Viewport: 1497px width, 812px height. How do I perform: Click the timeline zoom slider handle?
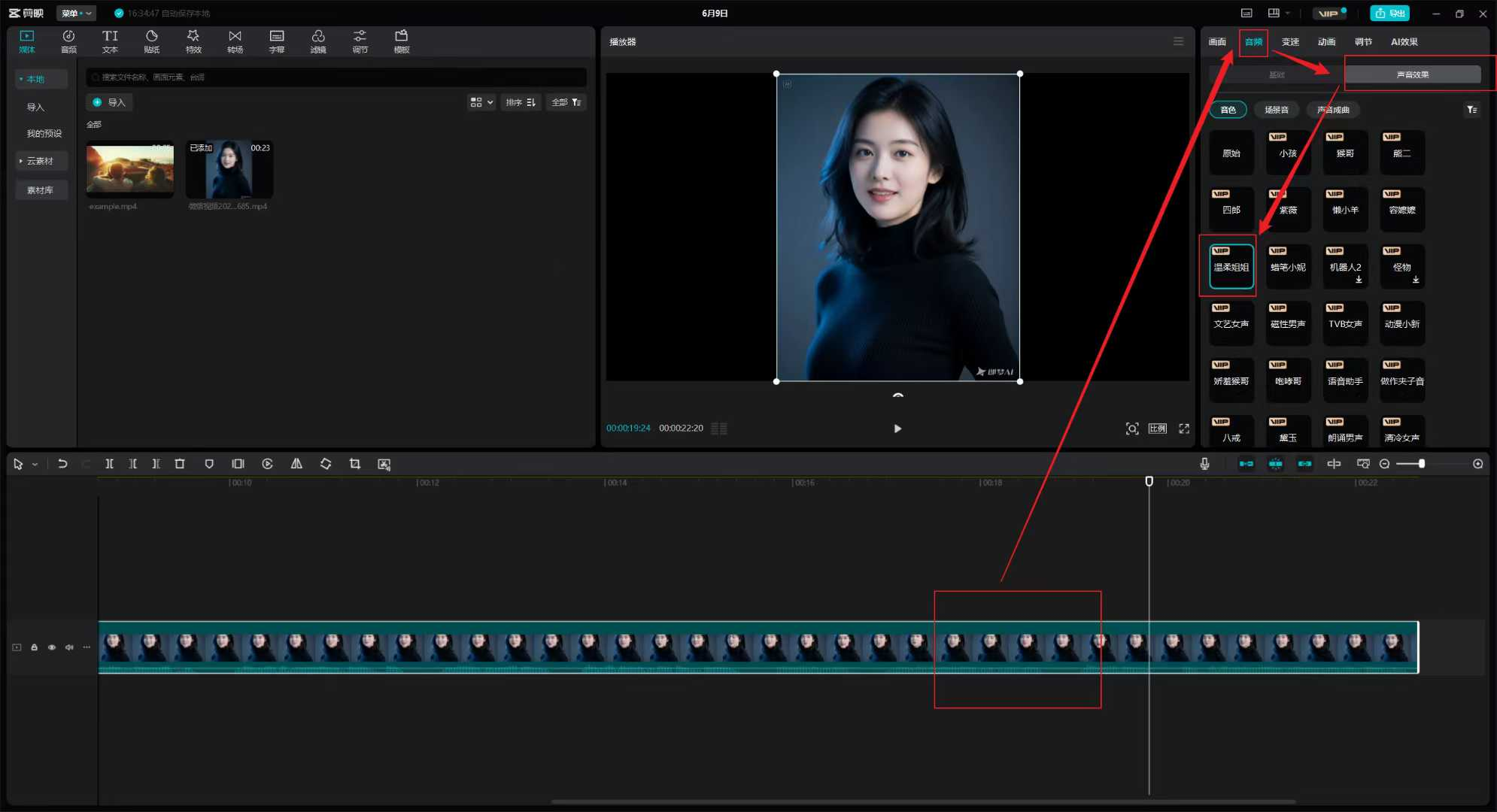coord(1421,464)
